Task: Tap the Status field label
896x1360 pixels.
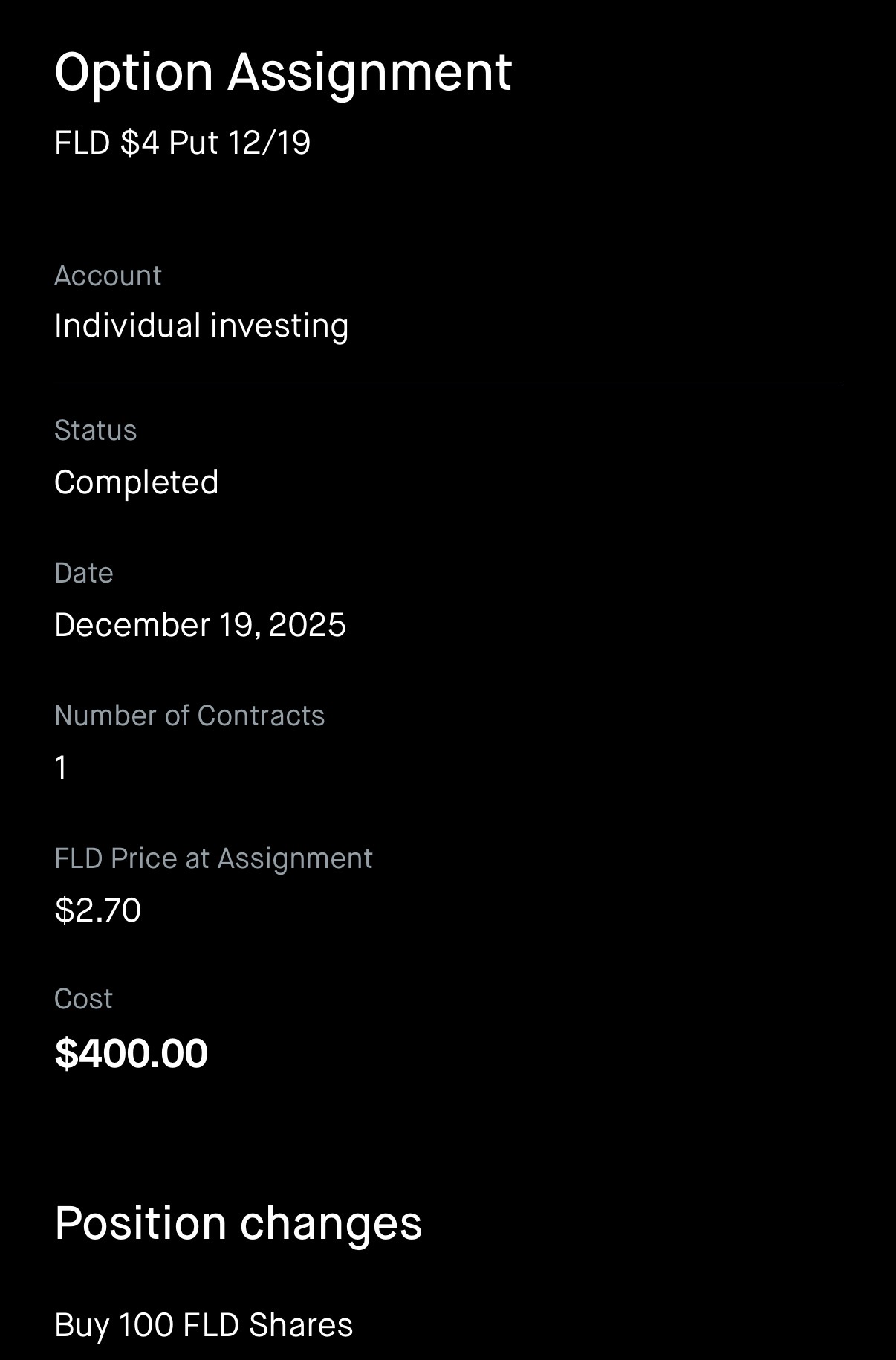Action: coord(95,430)
